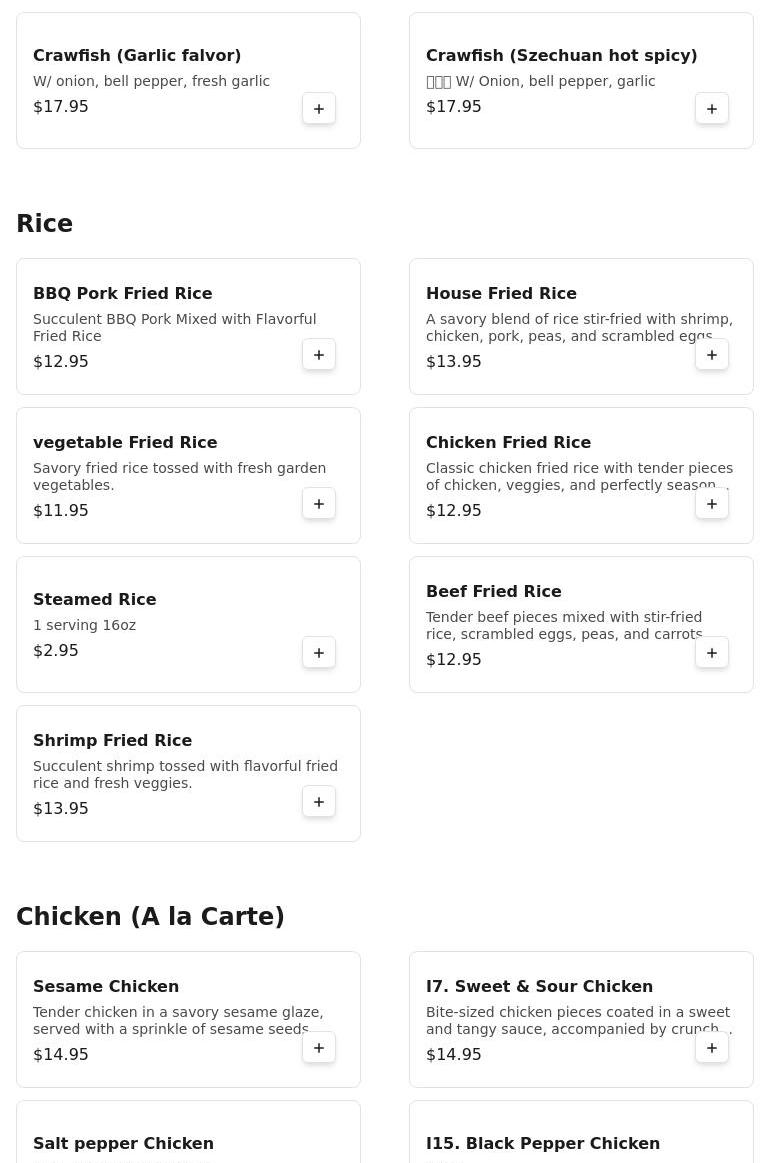The image size is (770, 1163).
Task: Click plus button for vegetable Fried Rice
Action: [319, 504]
